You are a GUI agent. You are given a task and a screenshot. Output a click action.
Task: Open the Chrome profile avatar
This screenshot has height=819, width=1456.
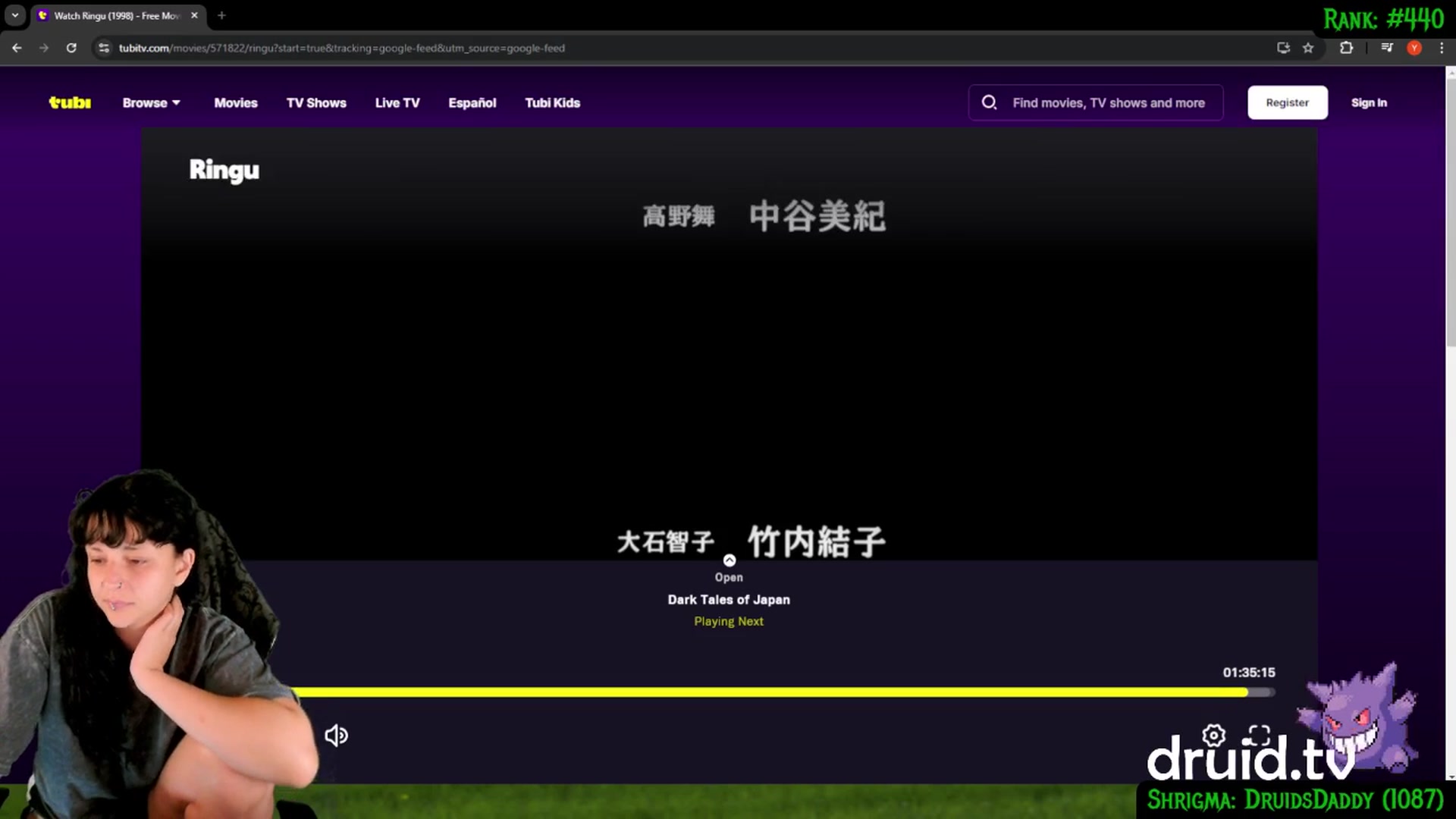coord(1414,48)
